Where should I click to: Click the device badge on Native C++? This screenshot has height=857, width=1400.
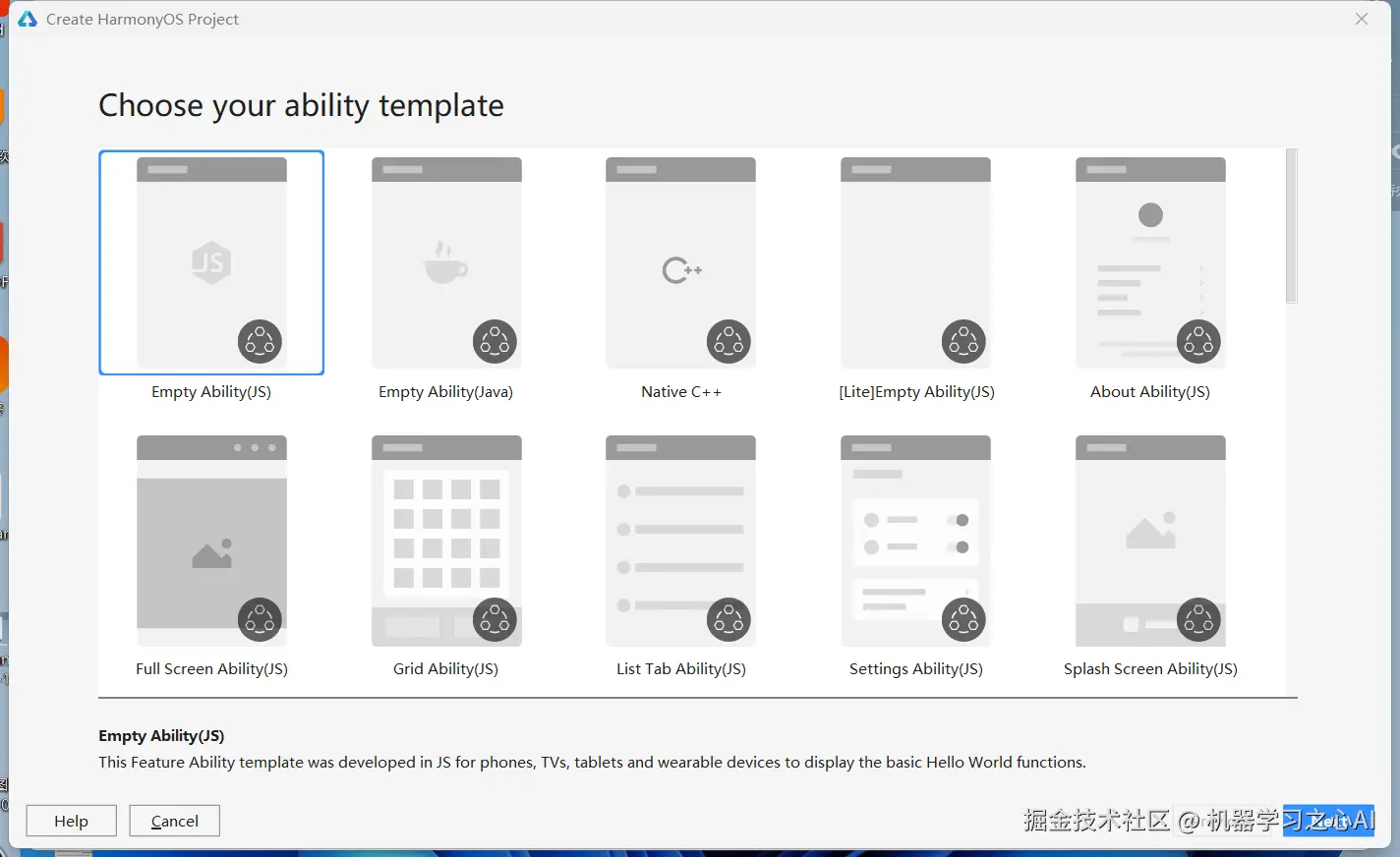click(729, 341)
